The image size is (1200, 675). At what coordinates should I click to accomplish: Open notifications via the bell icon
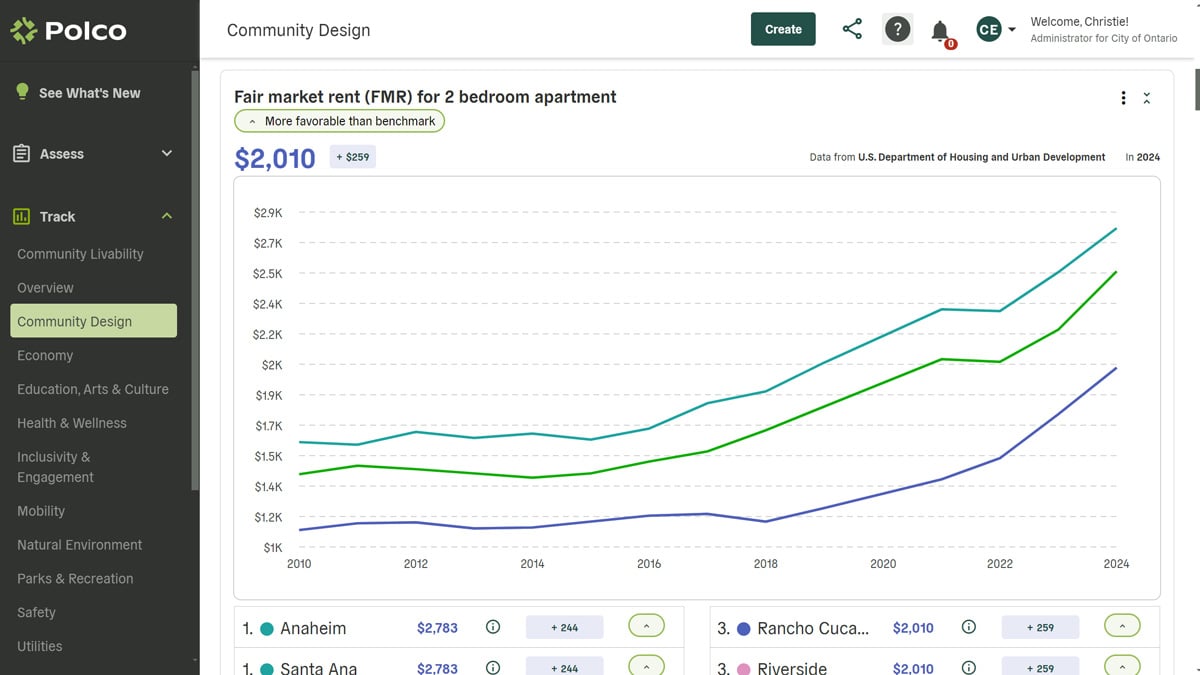point(940,29)
